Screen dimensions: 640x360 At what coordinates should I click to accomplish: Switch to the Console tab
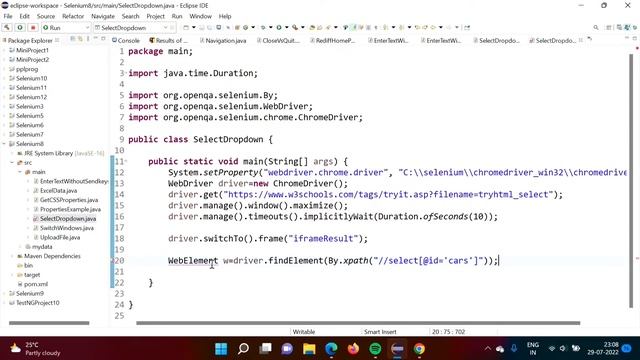coord(126,40)
